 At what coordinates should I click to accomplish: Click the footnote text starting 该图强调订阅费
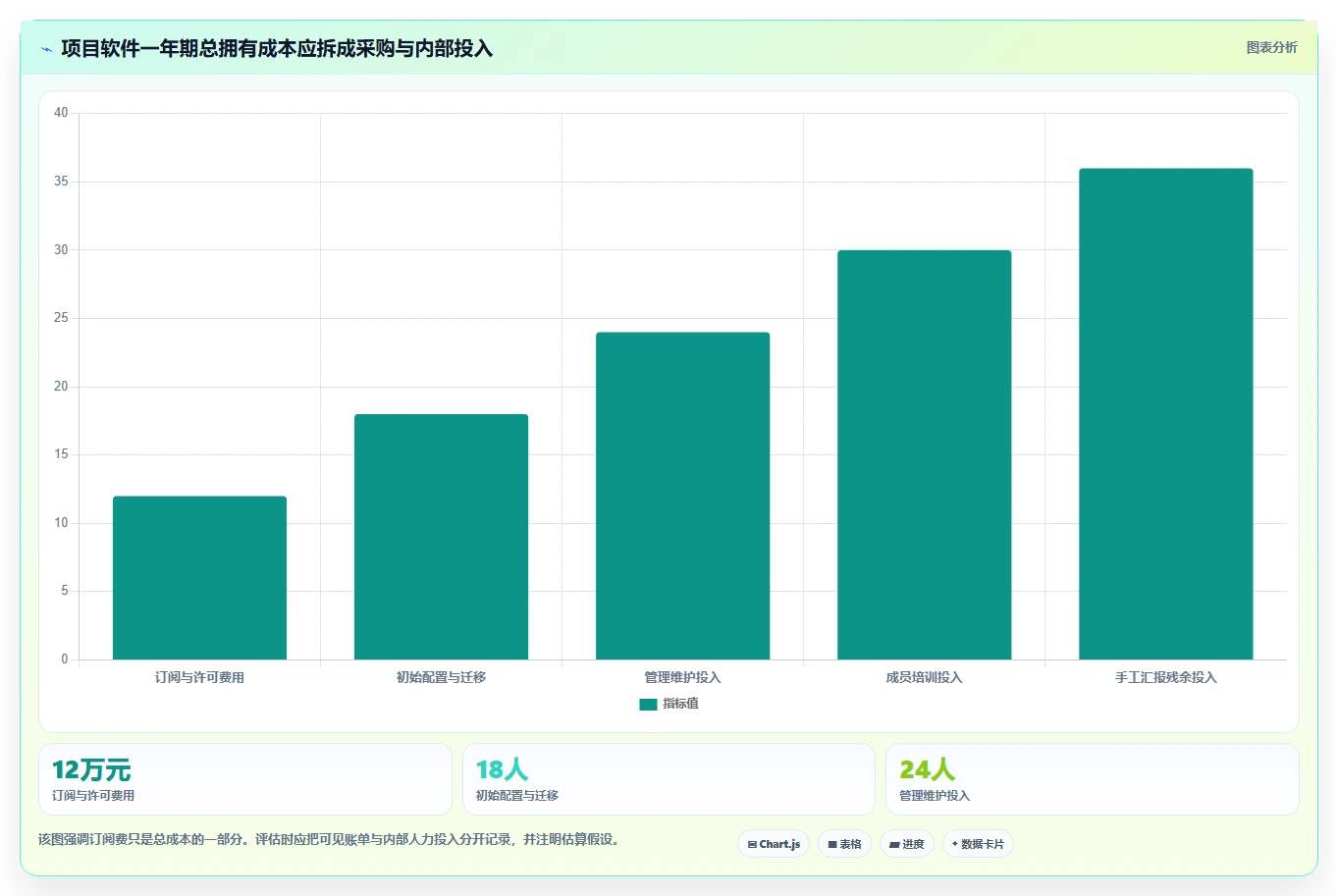[331, 840]
